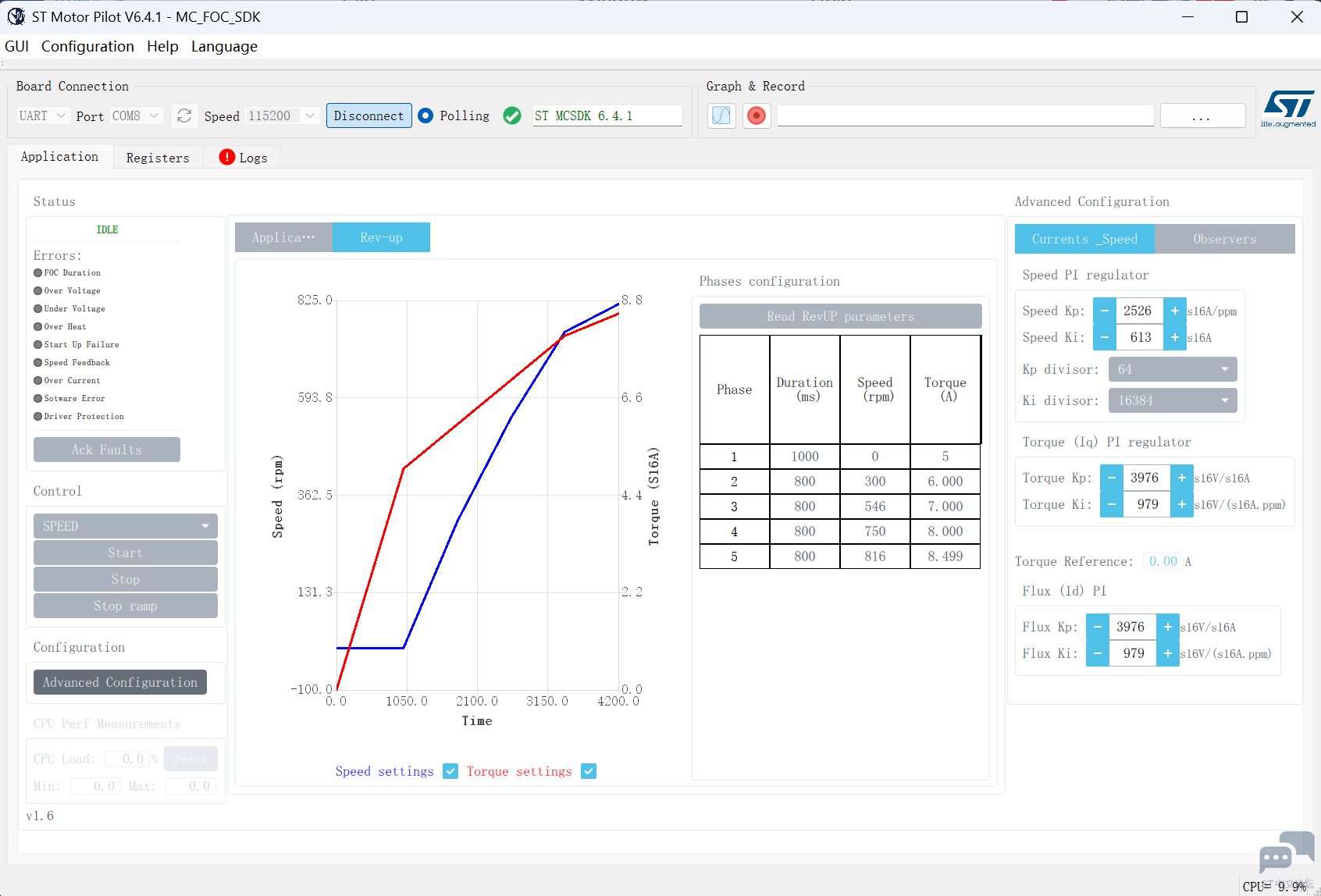Image resolution: width=1321 pixels, height=896 pixels.
Task: Switch to the Observers tab
Action: point(1224,239)
